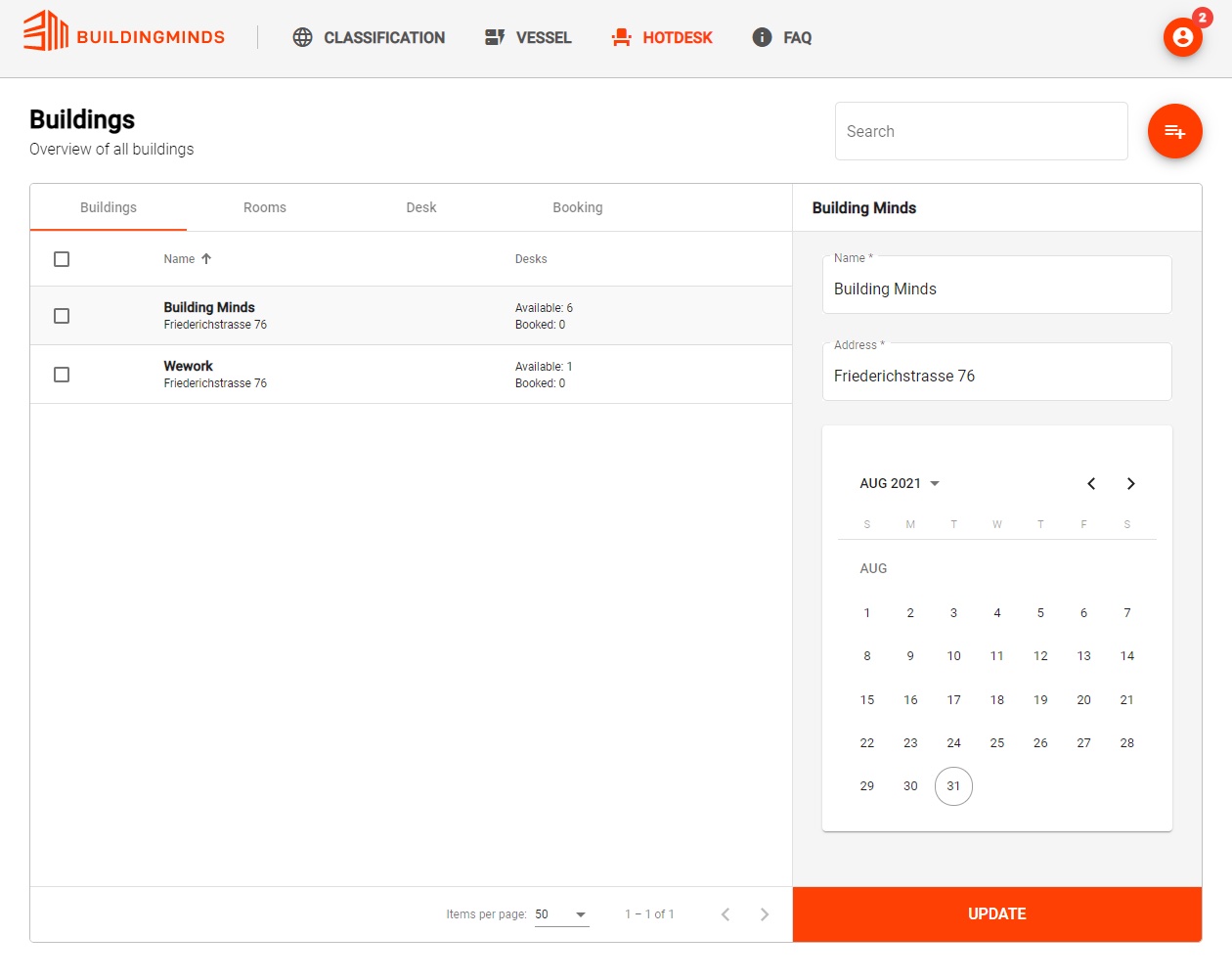Viewport: 1232px width, 979px height.
Task: Switch to the Buildings tab
Action: (x=109, y=207)
